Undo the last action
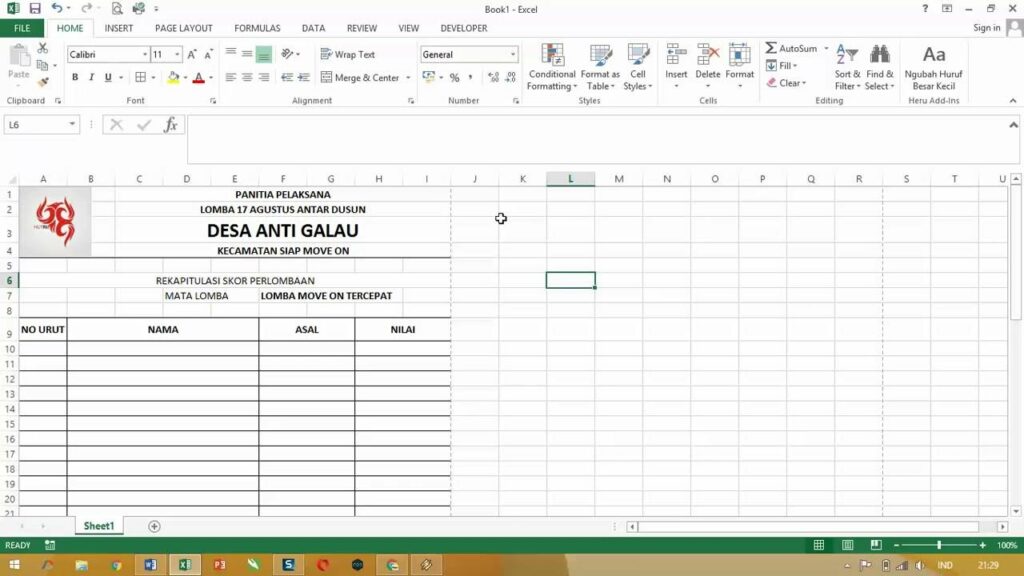1024x576 pixels. coord(56,8)
